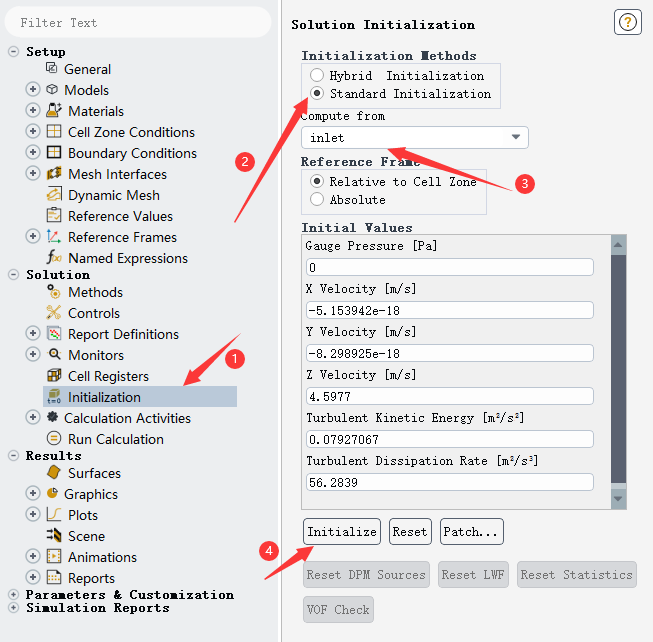This screenshot has height=642, width=653.
Task: Open Initialization in the Solution tree
Action: pos(104,397)
